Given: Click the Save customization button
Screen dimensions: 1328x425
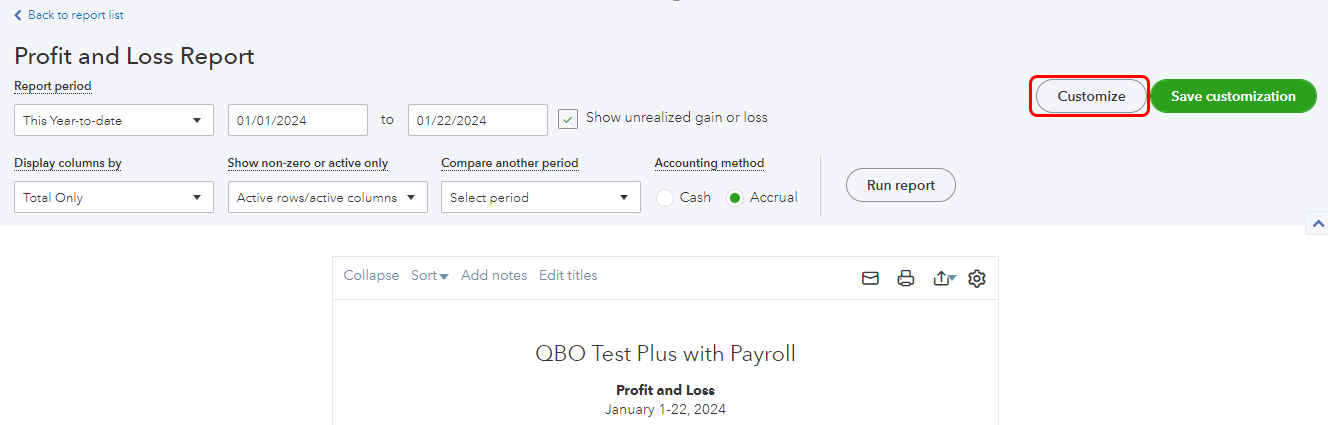Looking at the screenshot, I should click(1233, 97).
